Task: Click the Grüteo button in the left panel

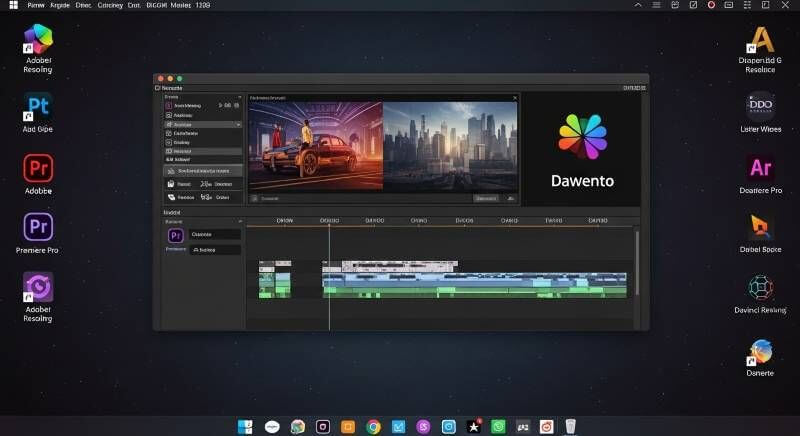Action: click(215, 197)
